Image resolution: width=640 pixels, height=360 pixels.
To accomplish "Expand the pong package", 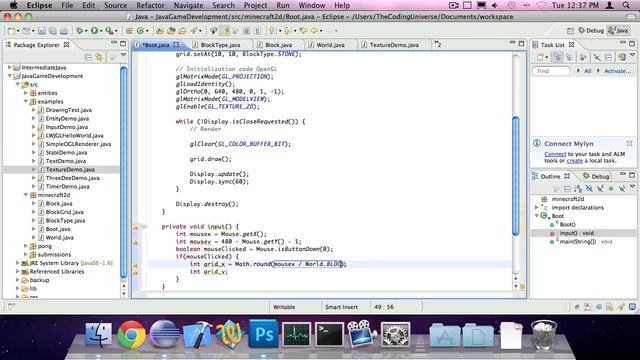I will tap(26, 246).
